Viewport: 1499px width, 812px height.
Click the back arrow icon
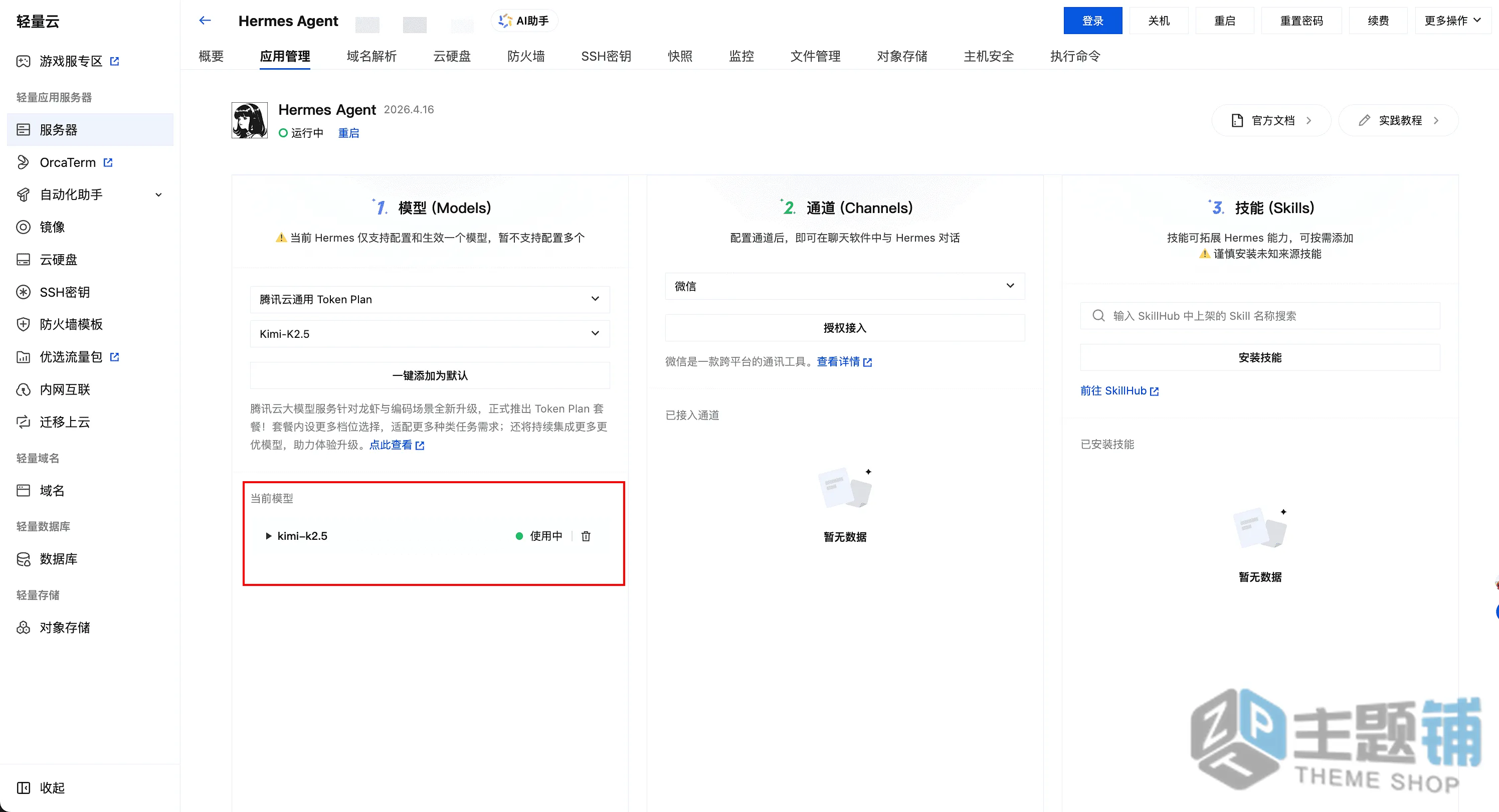tap(205, 21)
